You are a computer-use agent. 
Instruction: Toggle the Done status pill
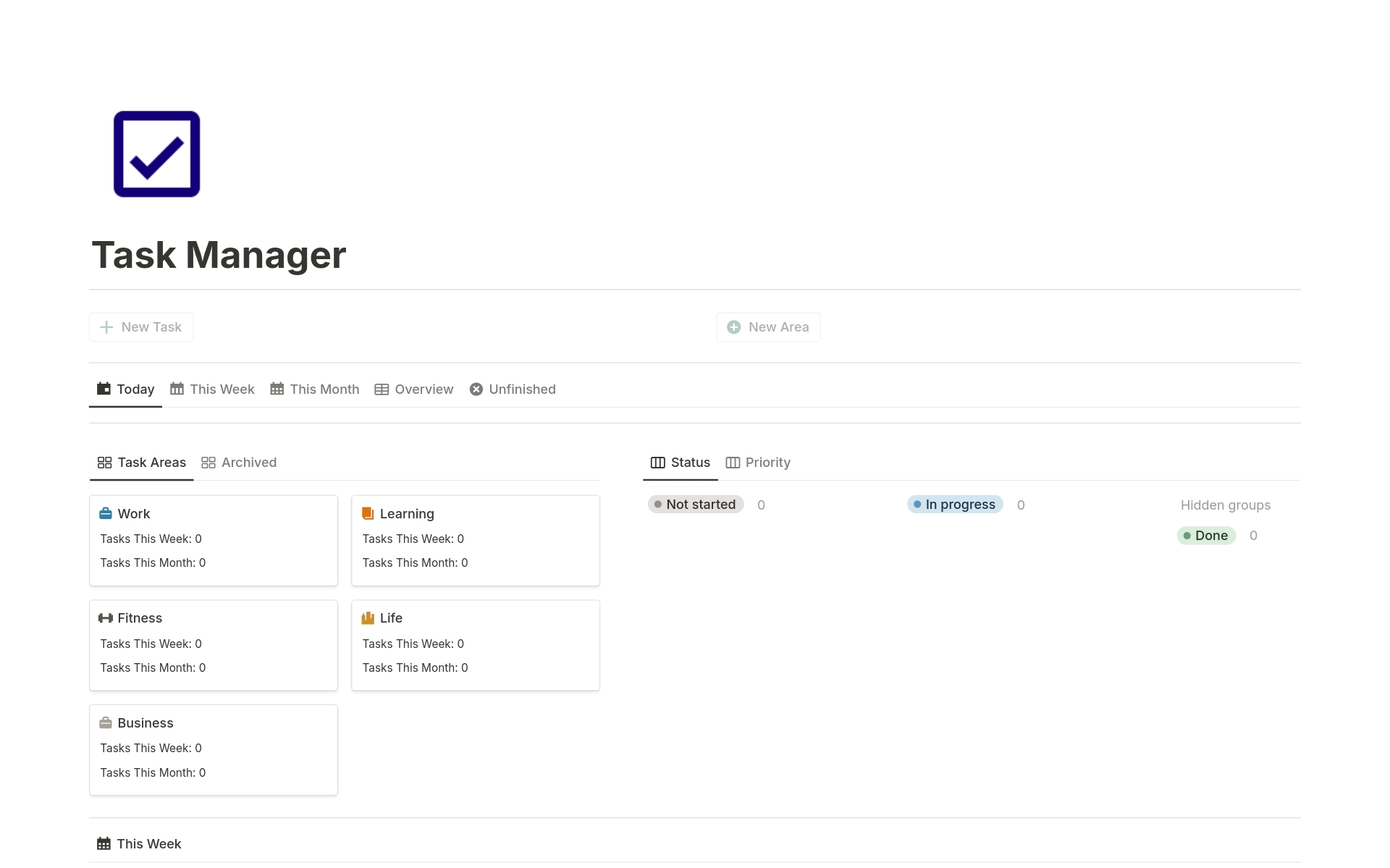[1205, 535]
